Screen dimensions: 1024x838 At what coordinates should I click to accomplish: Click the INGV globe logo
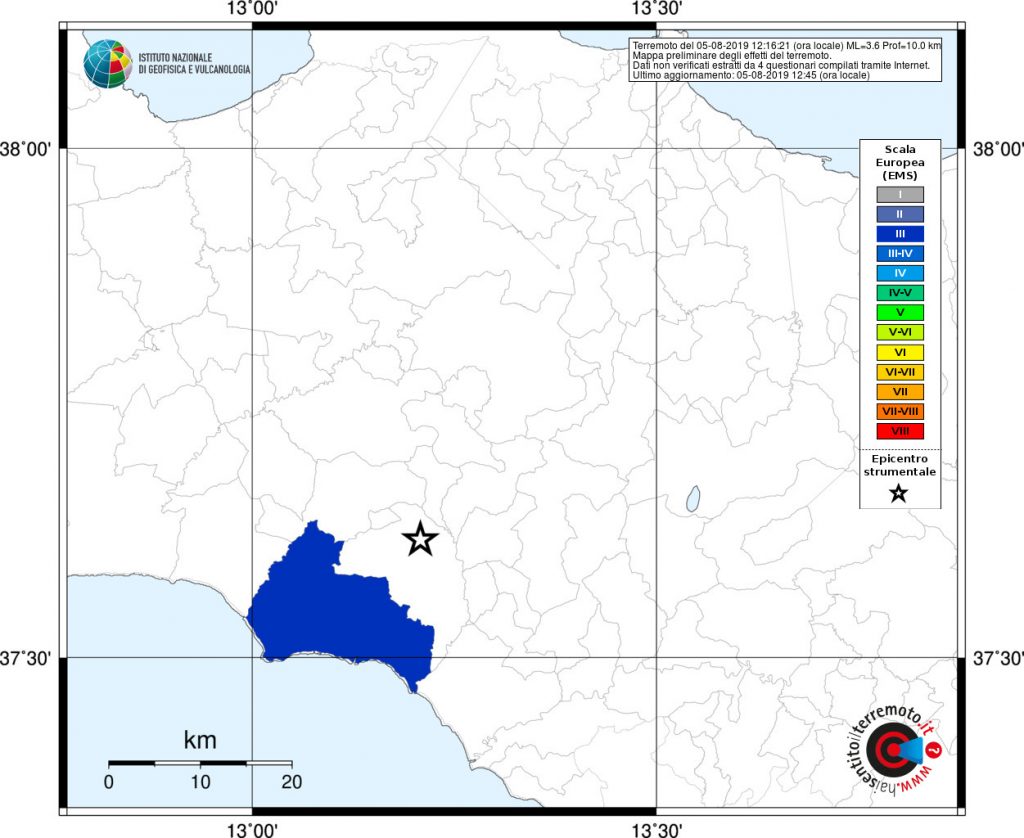coord(108,64)
